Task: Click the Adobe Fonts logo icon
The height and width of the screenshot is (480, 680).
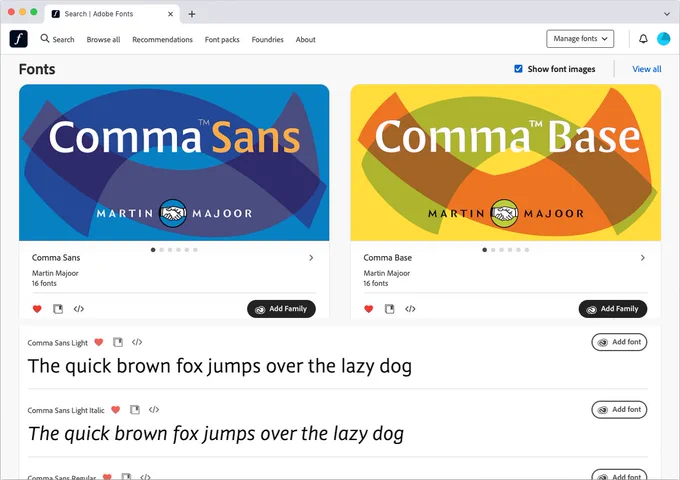Action: pos(18,39)
